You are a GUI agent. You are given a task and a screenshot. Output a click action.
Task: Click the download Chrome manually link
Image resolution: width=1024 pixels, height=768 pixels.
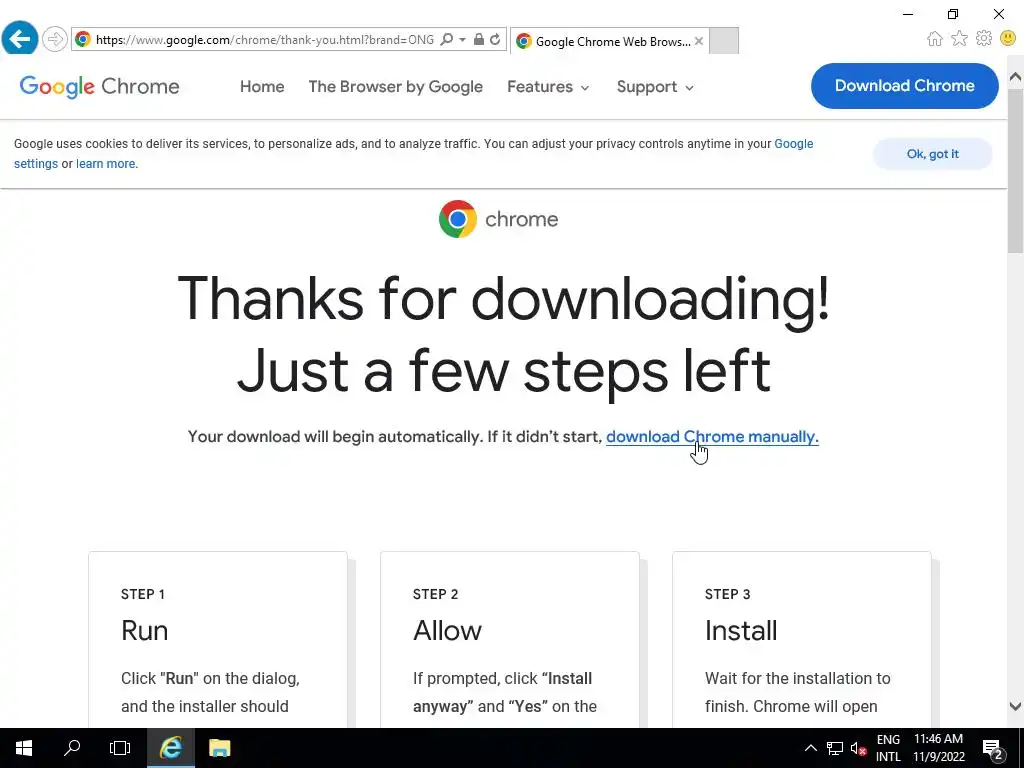tap(712, 437)
